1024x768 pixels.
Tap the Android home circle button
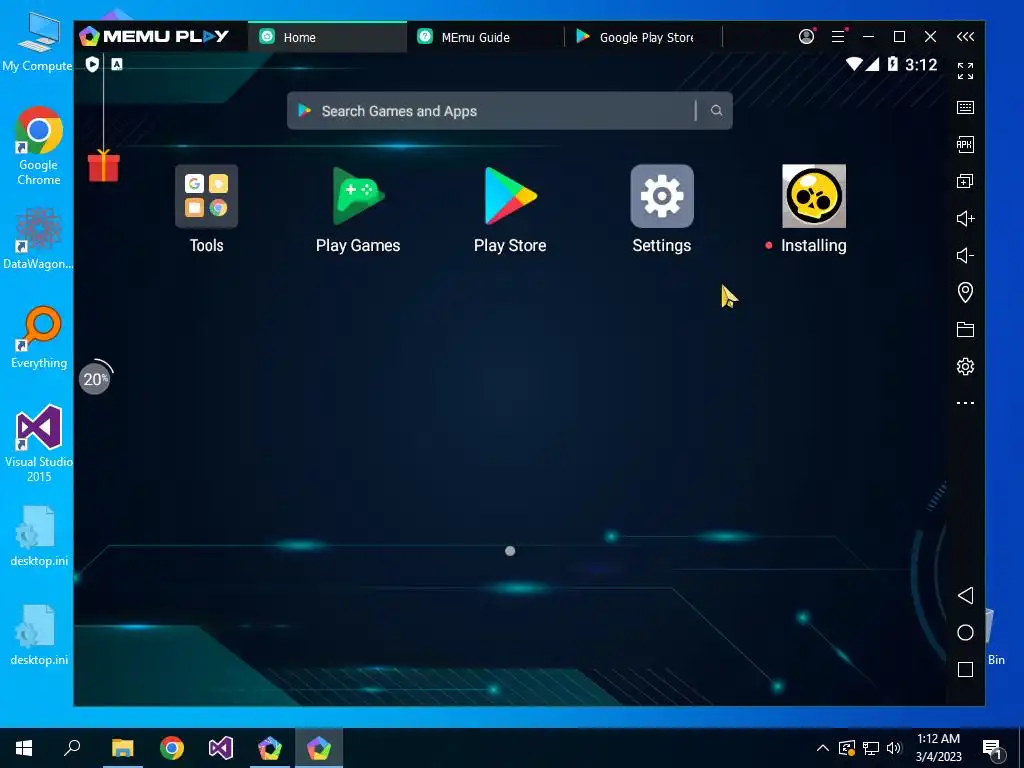pyautogui.click(x=965, y=632)
